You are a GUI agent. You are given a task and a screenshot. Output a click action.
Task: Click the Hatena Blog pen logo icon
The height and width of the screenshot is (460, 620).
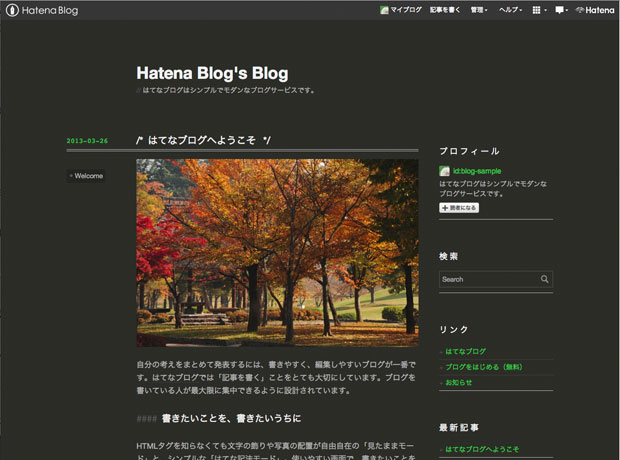[x=12, y=10]
